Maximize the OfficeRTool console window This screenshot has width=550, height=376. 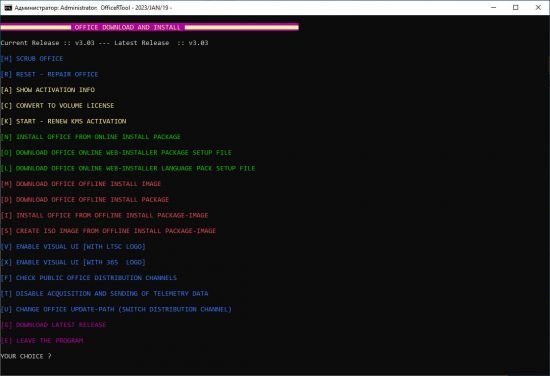coord(516,7)
